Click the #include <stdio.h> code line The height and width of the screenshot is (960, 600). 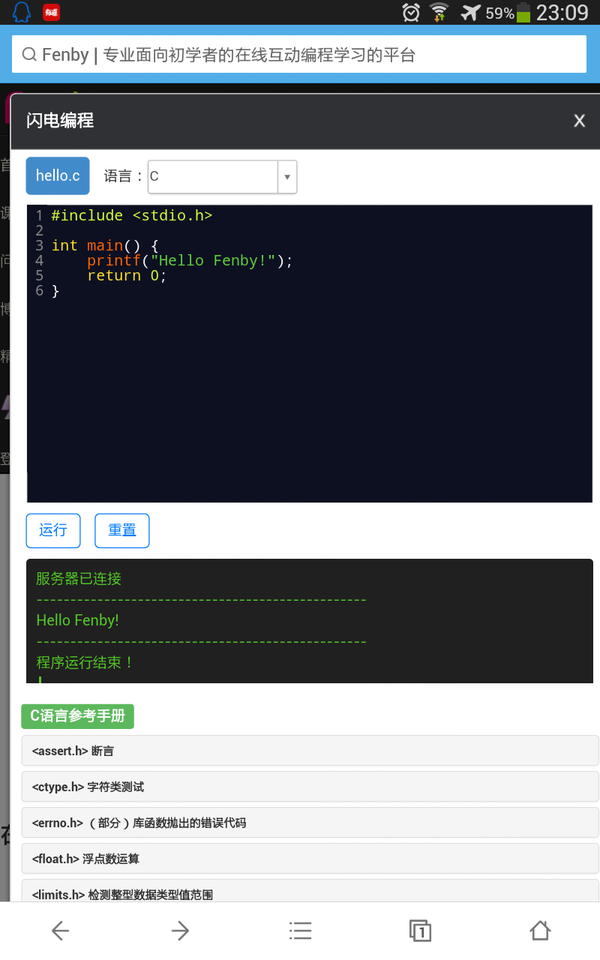coord(132,216)
